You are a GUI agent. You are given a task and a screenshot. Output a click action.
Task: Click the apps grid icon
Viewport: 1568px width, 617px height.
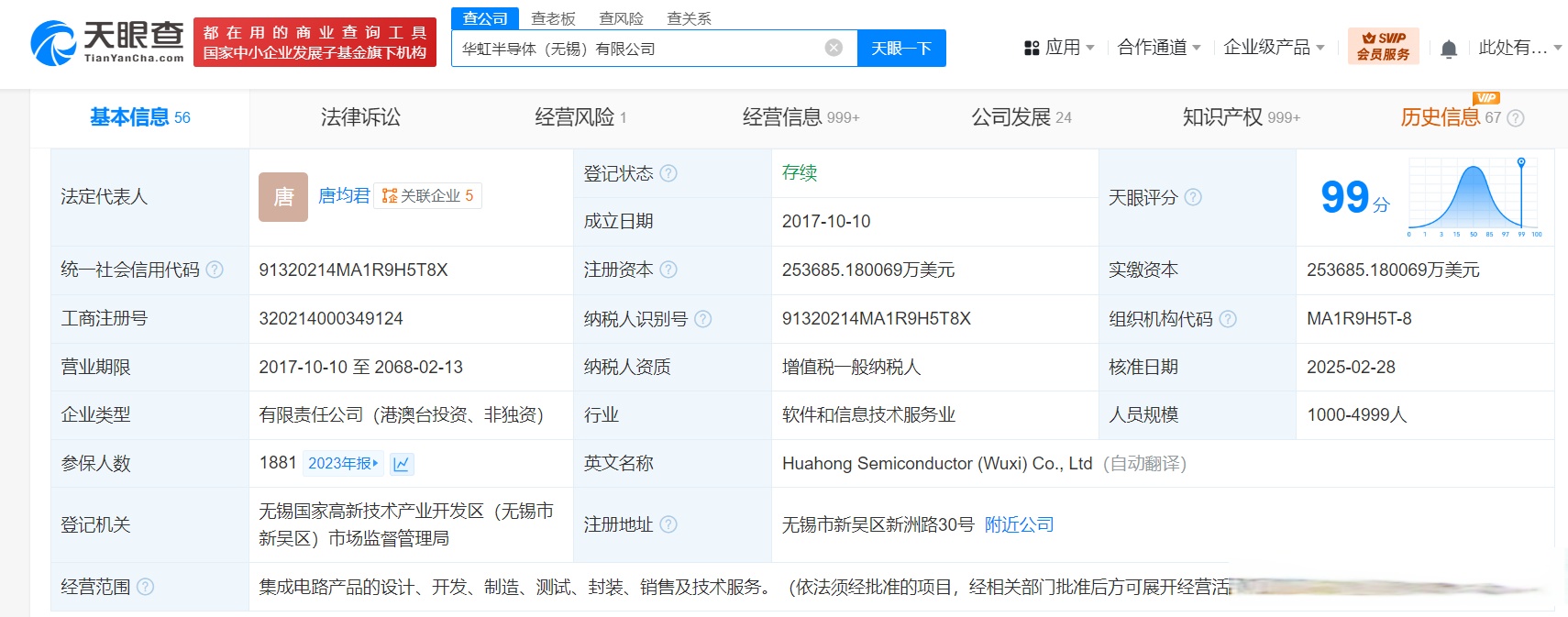point(1032,48)
